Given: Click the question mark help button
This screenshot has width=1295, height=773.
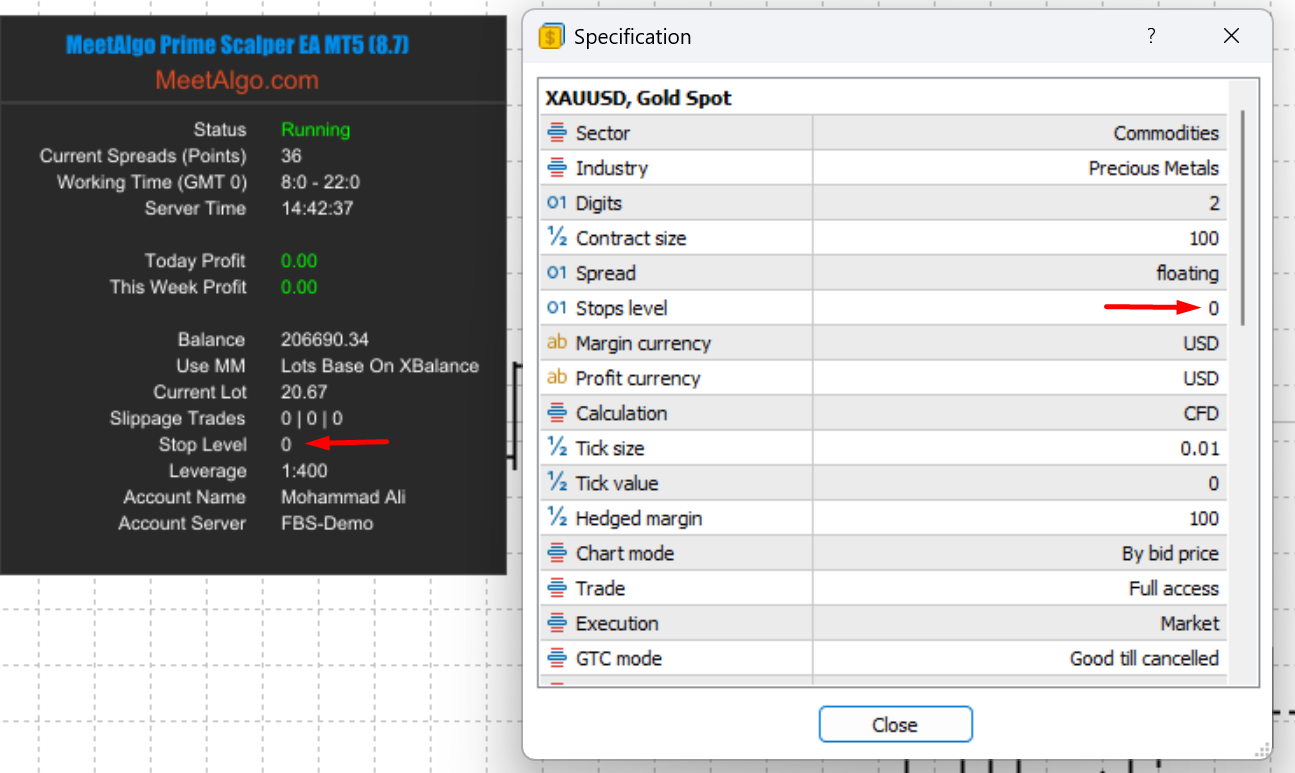Looking at the screenshot, I should (x=1151, y=37).
